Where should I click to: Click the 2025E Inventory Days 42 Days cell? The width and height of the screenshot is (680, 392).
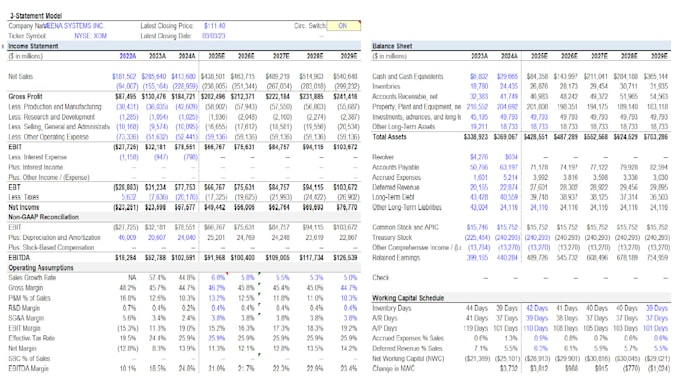(x=537, y=308)
